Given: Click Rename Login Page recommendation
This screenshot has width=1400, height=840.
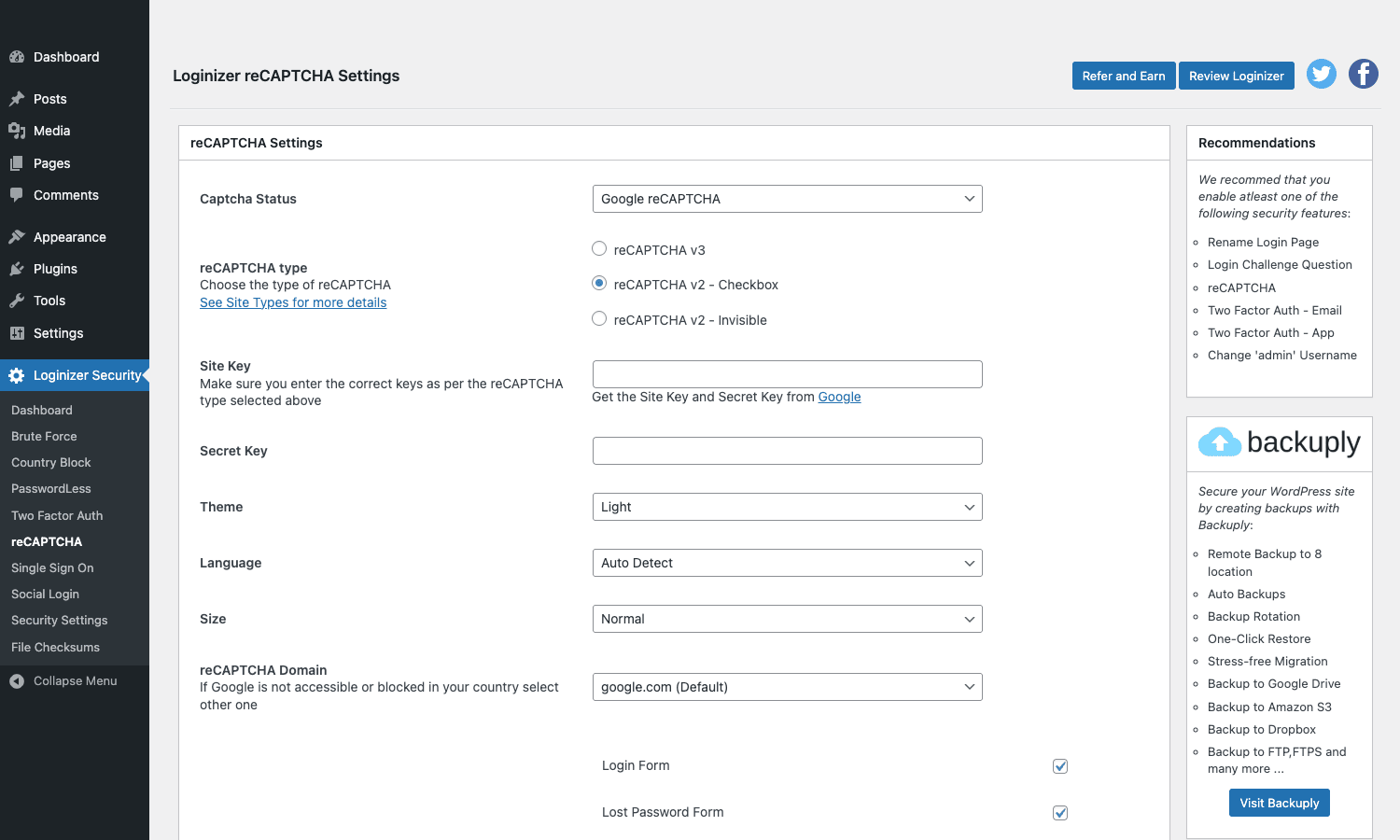Looking at the screenshot, I should [1263, 242].
